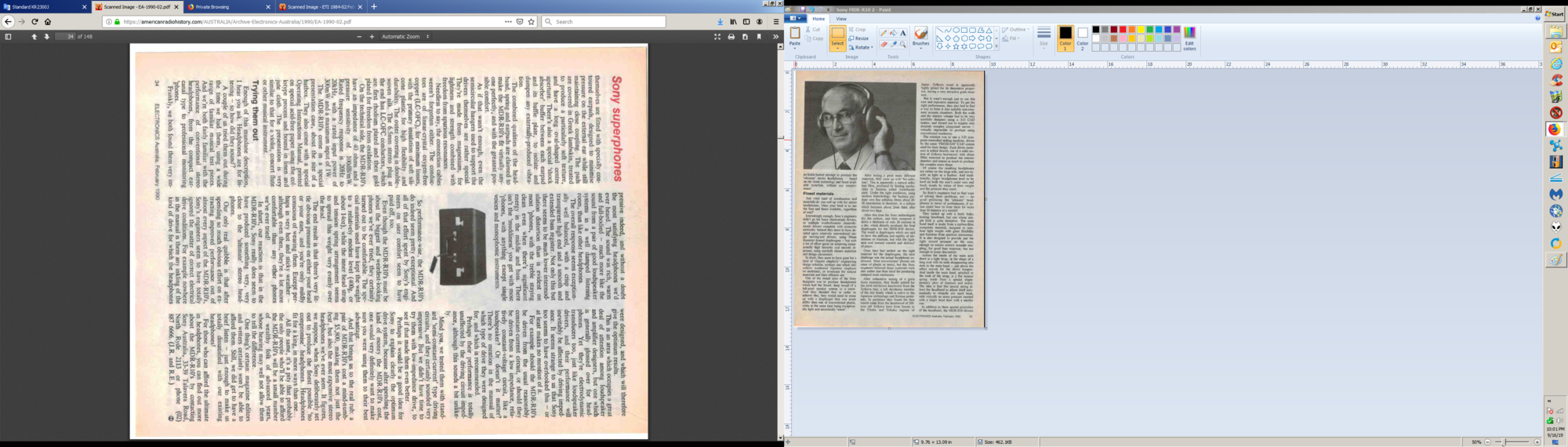Image resolution: width=1568 pixels, height=447 pixels.
Task: Select the Pencil tool in Paint
Action: tap(884, 33)
